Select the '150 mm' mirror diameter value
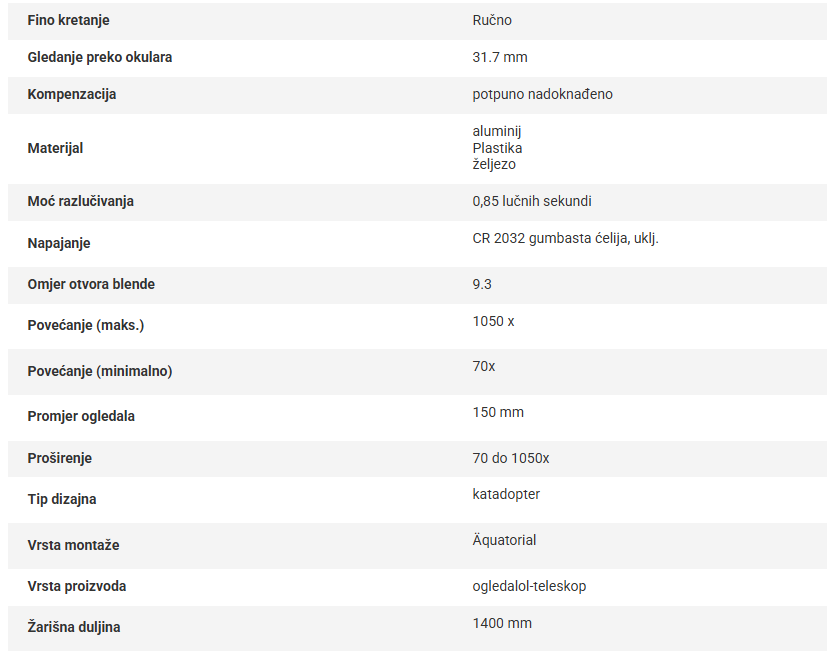The width and height of the screenshot is (827, 658). (x=498, y=412)
